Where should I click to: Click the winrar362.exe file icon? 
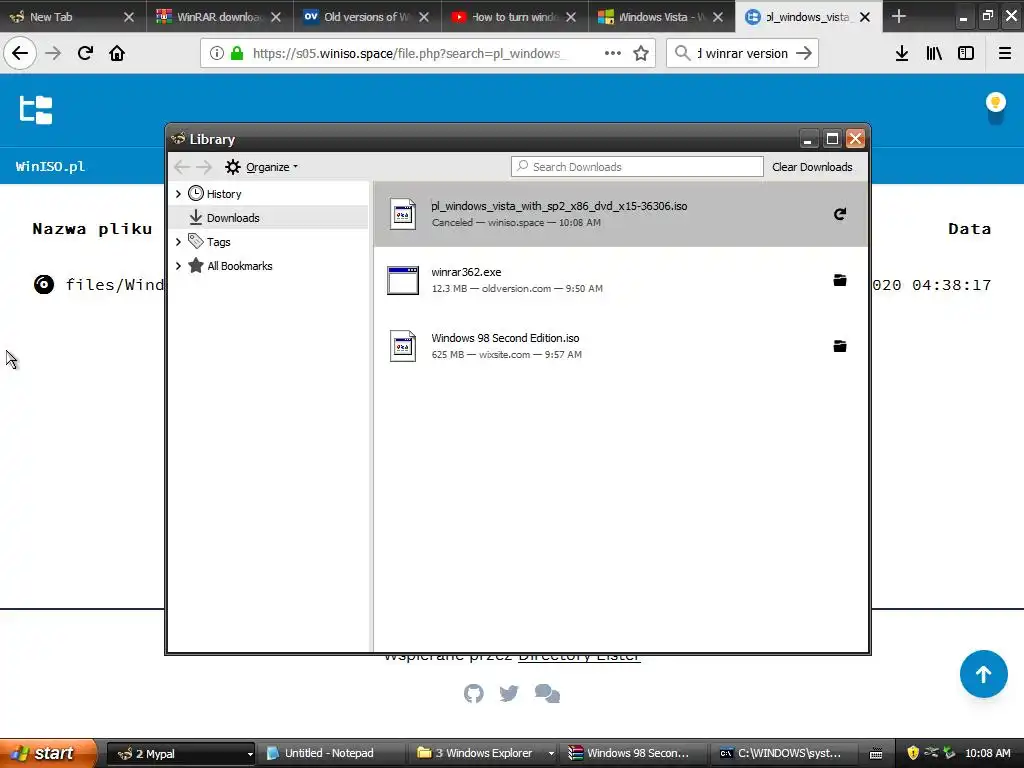click(x=403, y=280)
